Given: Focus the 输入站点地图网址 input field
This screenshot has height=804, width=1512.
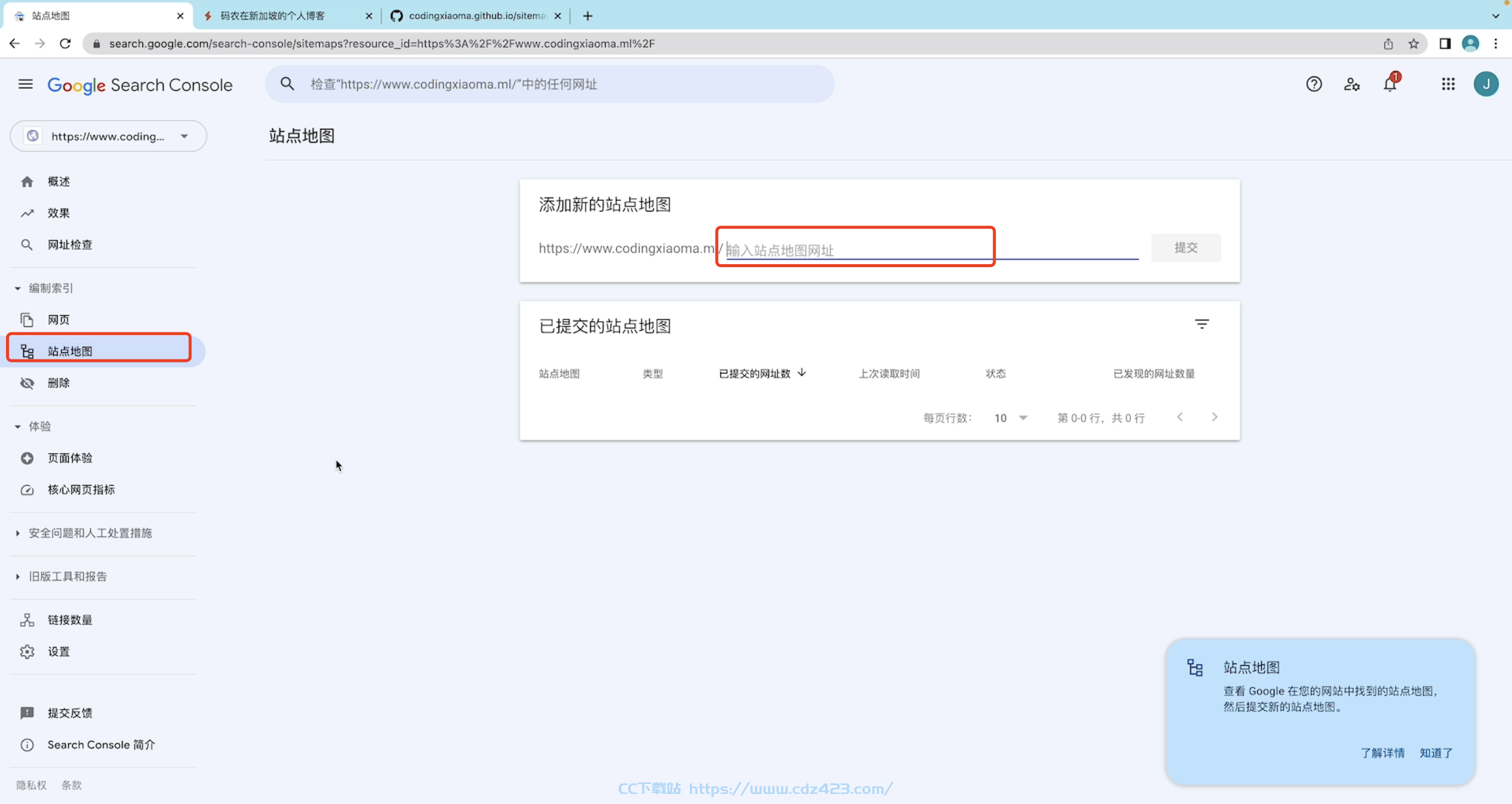Looking at the screenshot, I should pyautogui.click(x=932, y=250).
